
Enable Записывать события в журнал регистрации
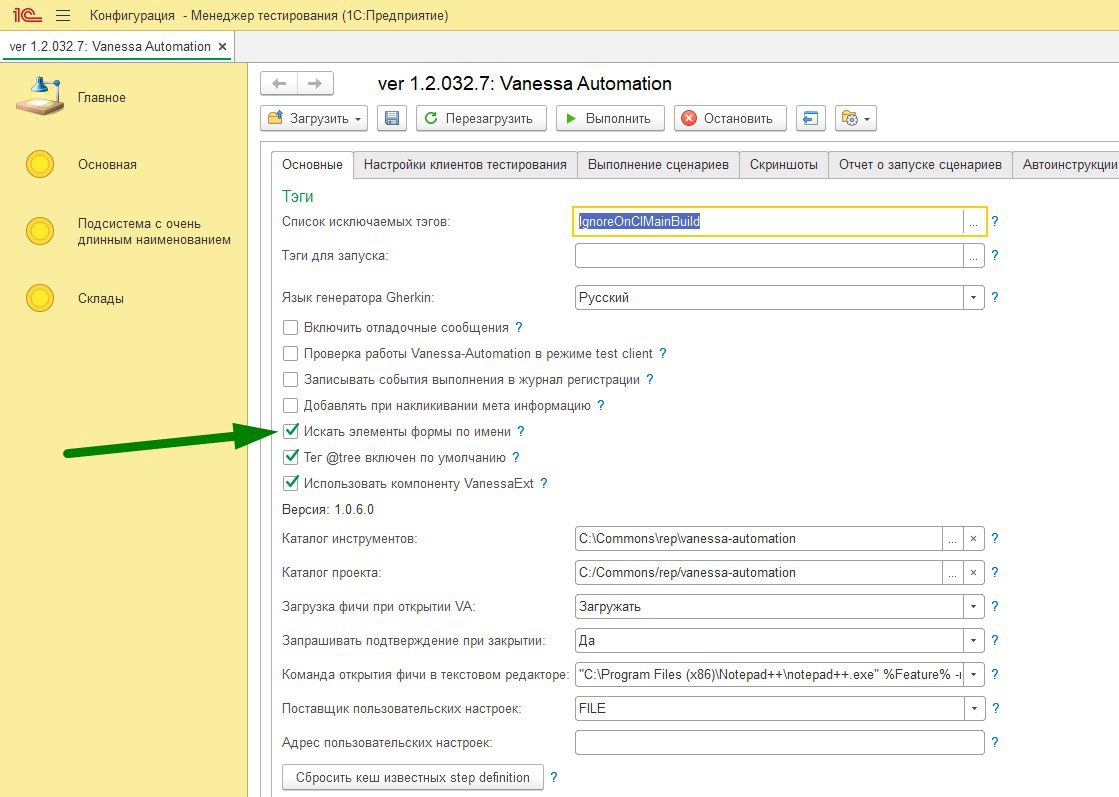[290, 380]
